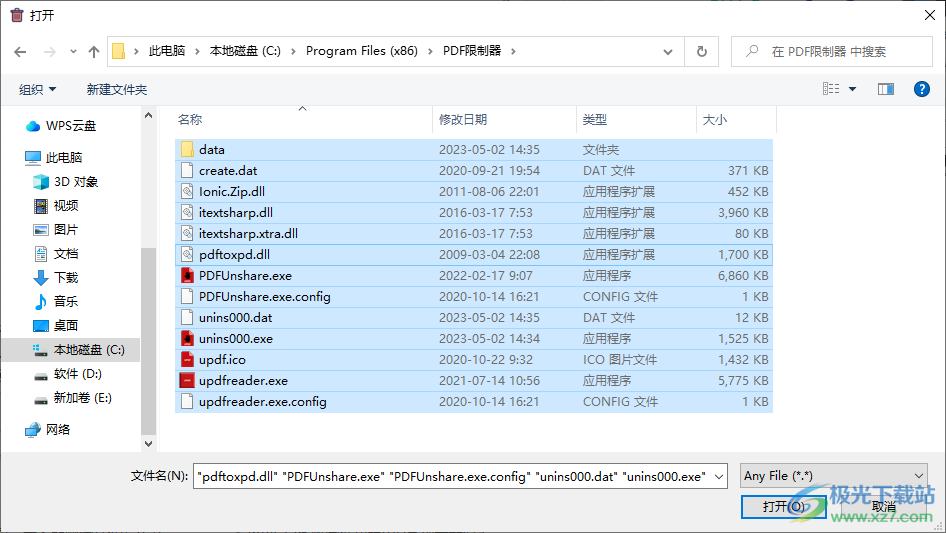Open 3D 对象 folder in sidebar
This screenshot has width=946, height=533.
point(65,182)
